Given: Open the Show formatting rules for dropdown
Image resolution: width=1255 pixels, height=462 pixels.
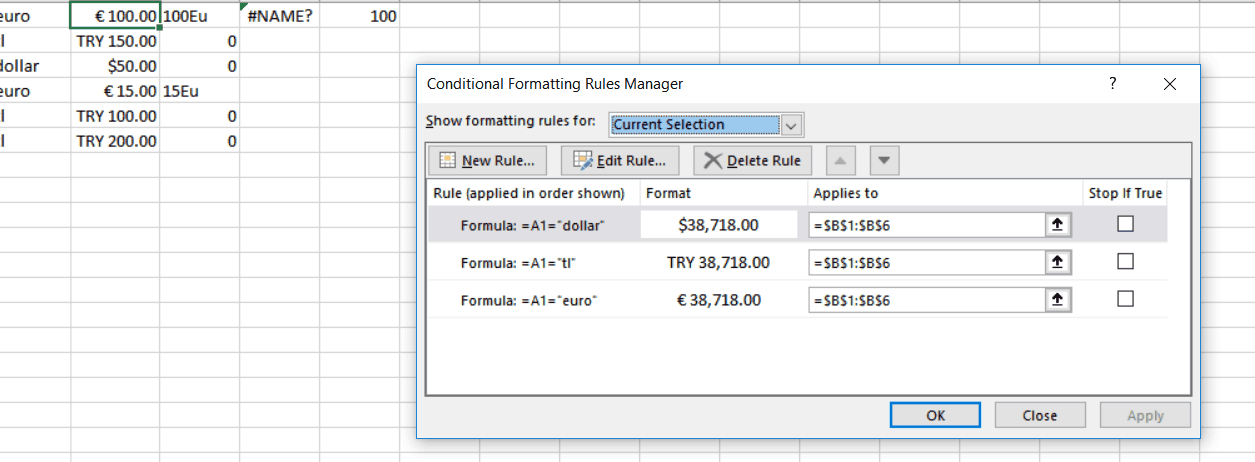Looking at the screenshot, I should click(791, 125).
